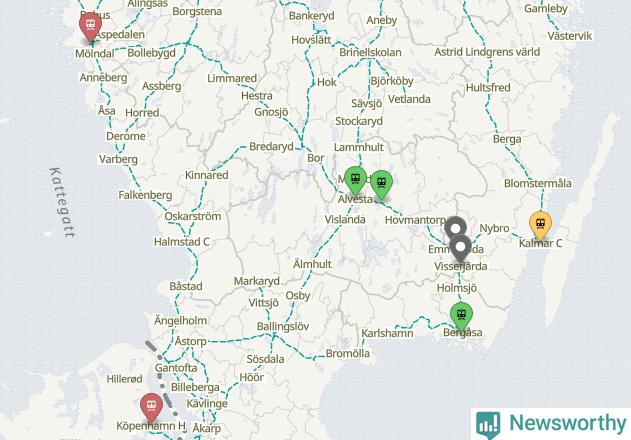Open the green train marker above Bergåsa
Viewport: 631px width, 440px height.
point(461,315)
